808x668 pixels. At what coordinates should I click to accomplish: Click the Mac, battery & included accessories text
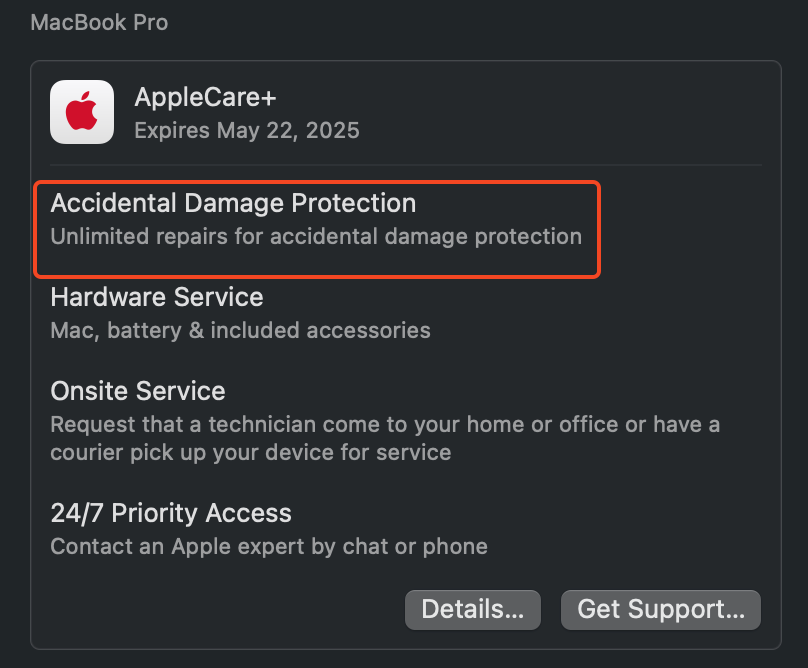pos(240,330)
